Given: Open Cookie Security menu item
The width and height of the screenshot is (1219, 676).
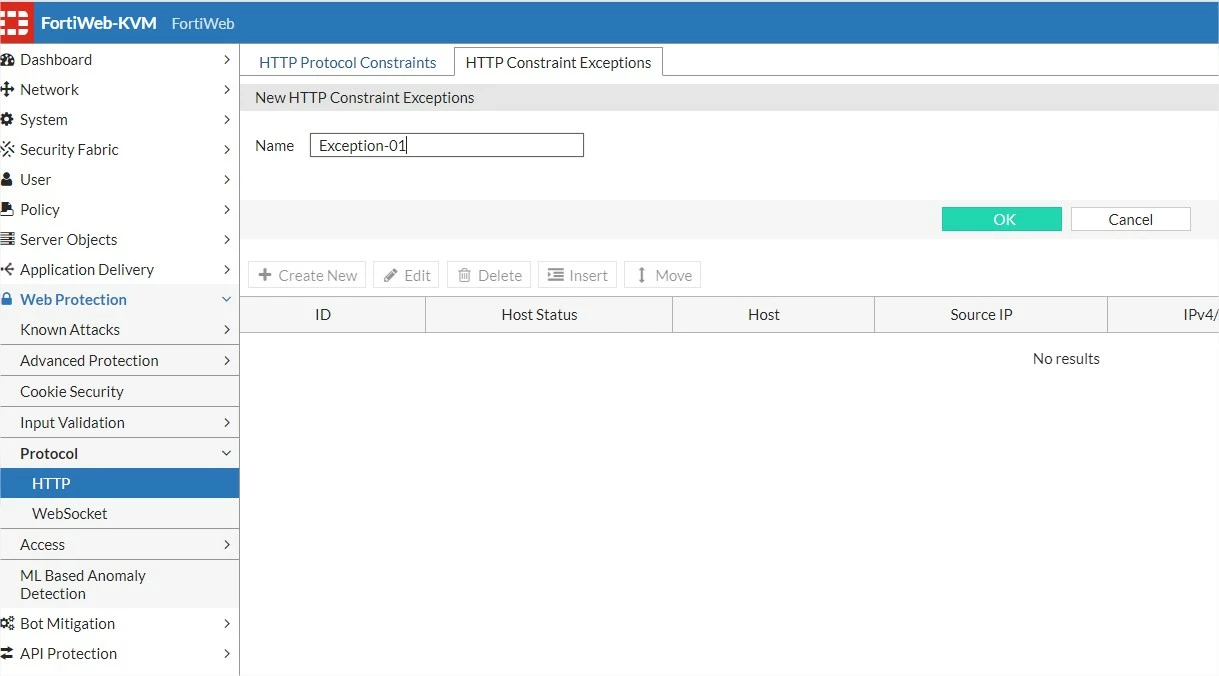Looking at the screenshot, I should pyautogui.click(x=119, y=392).
